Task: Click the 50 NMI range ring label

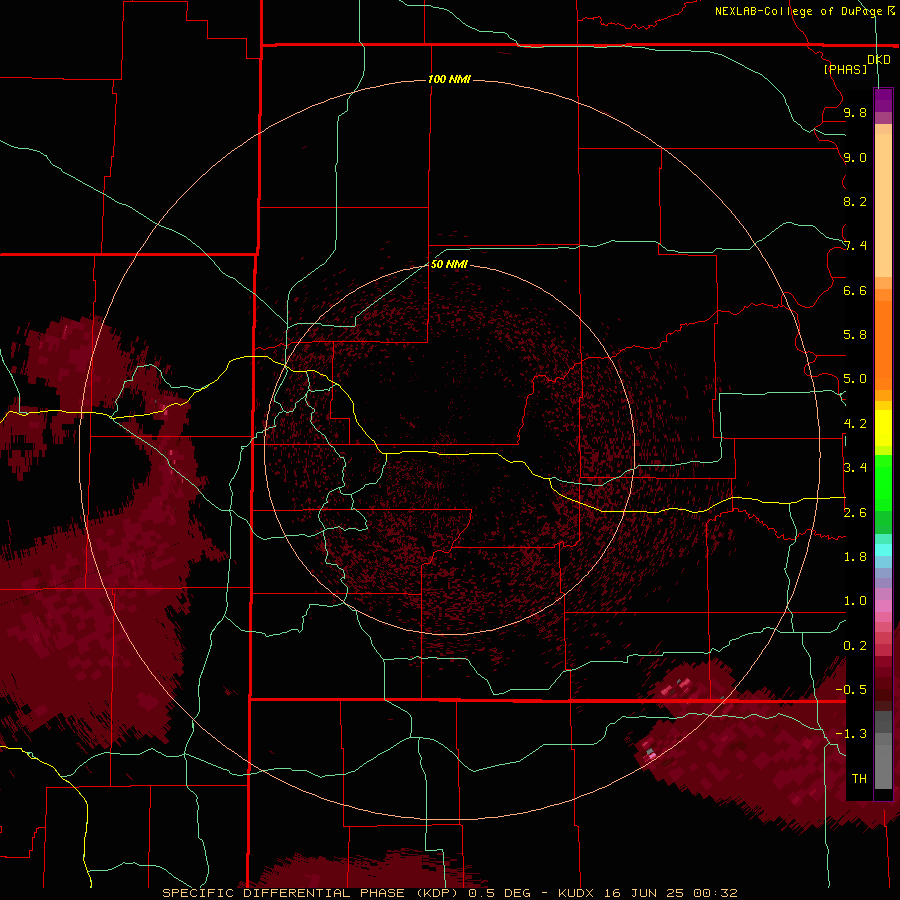Action: pyautogui.click(x=449, y=264)
